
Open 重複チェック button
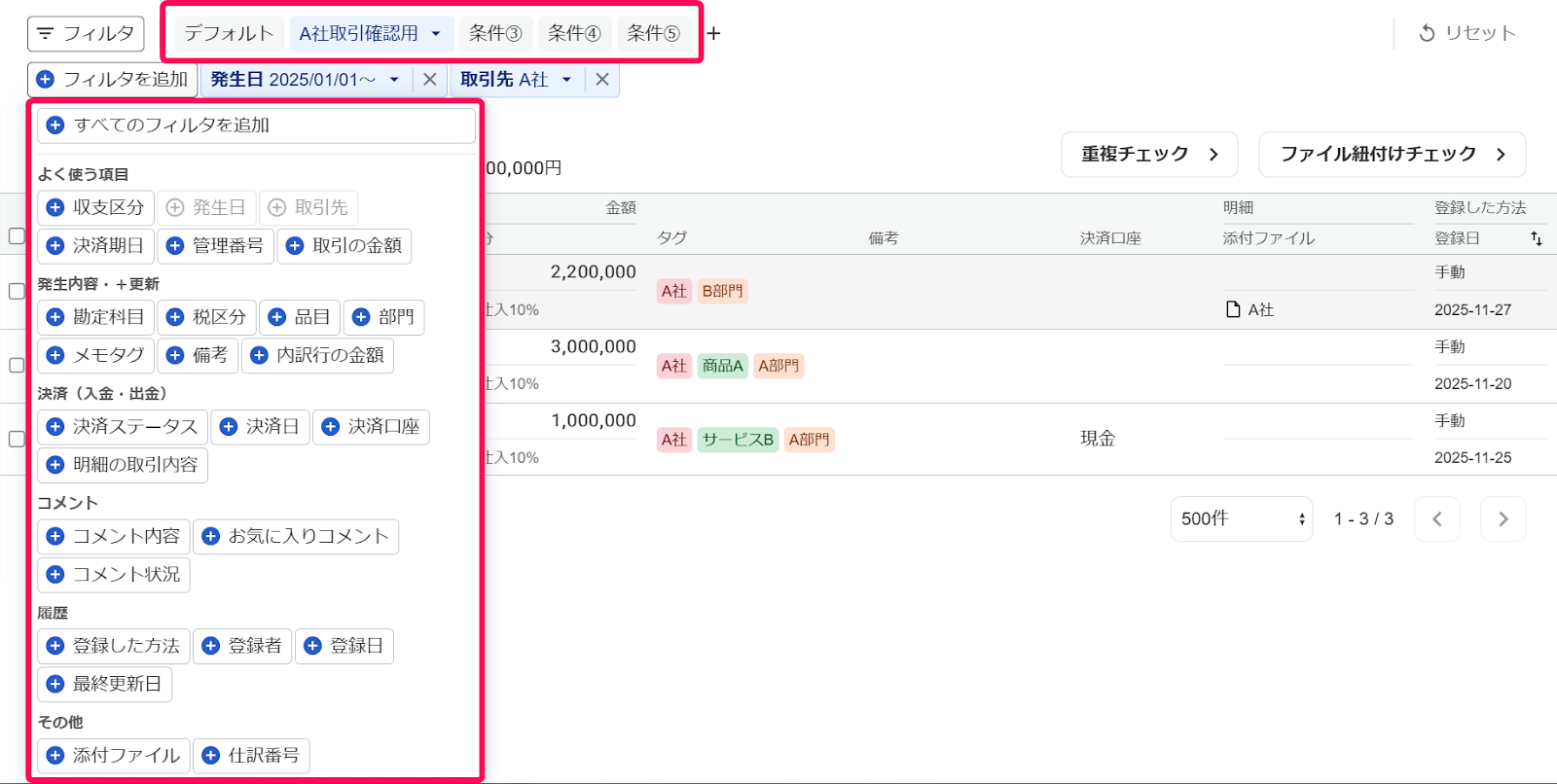click(1148, 155)
